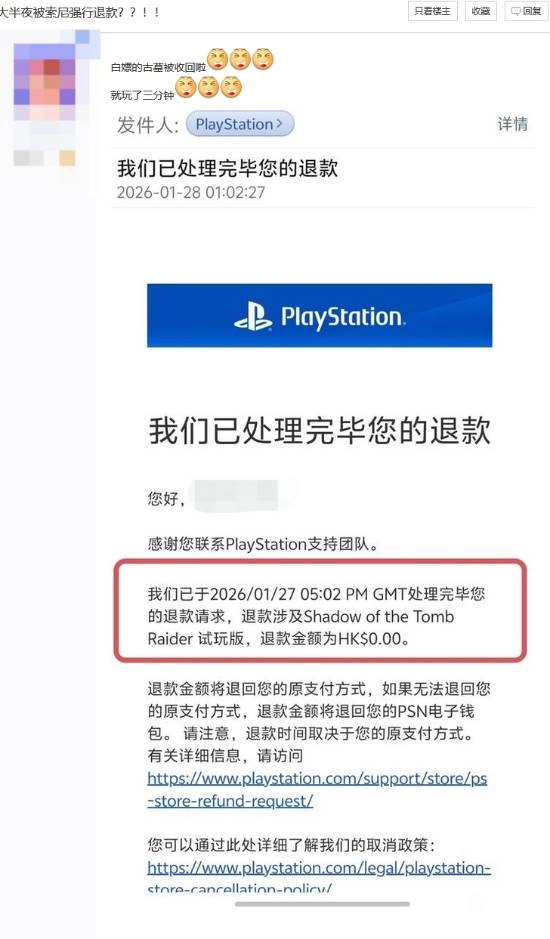Image resolution: width=550 pixels, height=939 pixels.
Task: Expand the PlayStation sender chip
Action: (x=240, y=124)
